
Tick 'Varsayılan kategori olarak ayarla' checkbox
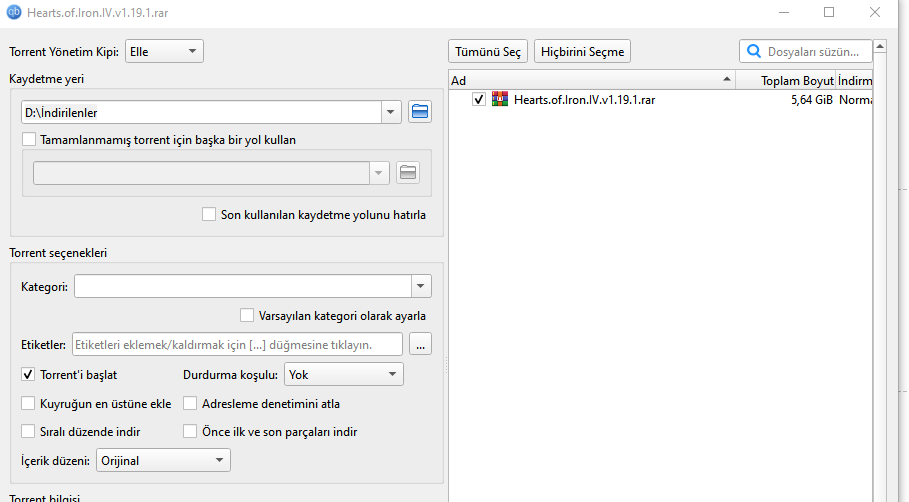click(x=247, y=315)
